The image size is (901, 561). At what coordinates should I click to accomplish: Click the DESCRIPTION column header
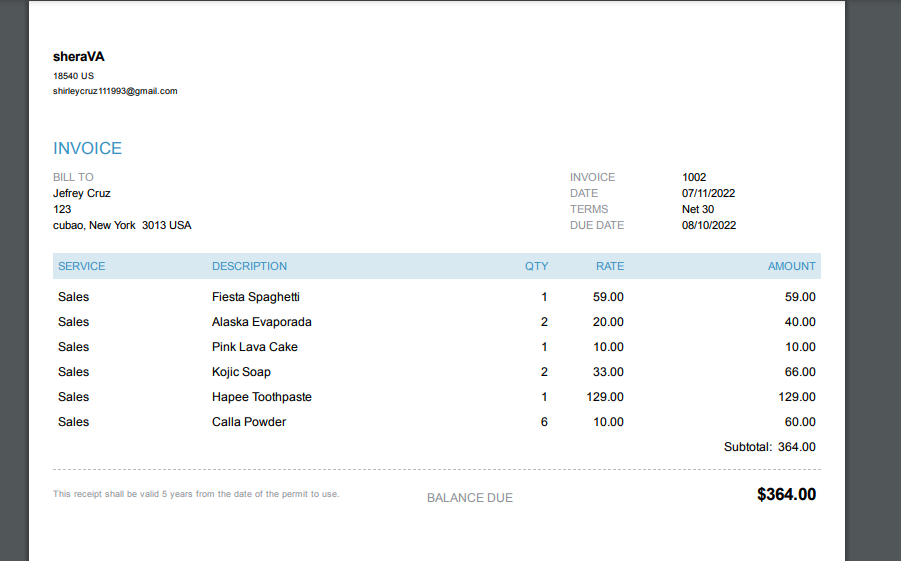[x=249, y=266]
